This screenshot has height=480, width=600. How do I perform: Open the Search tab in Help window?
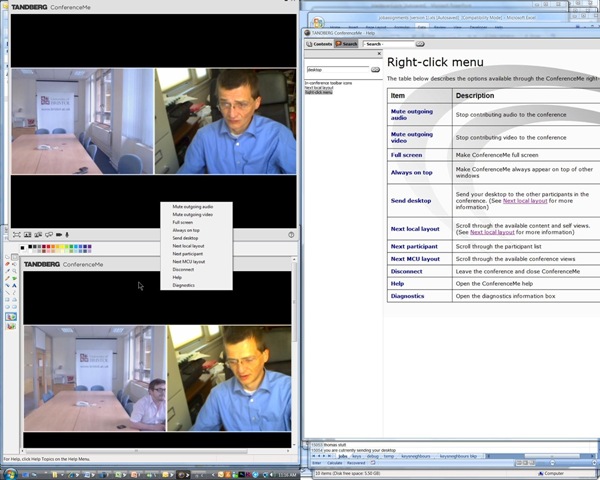pos(346,44)
